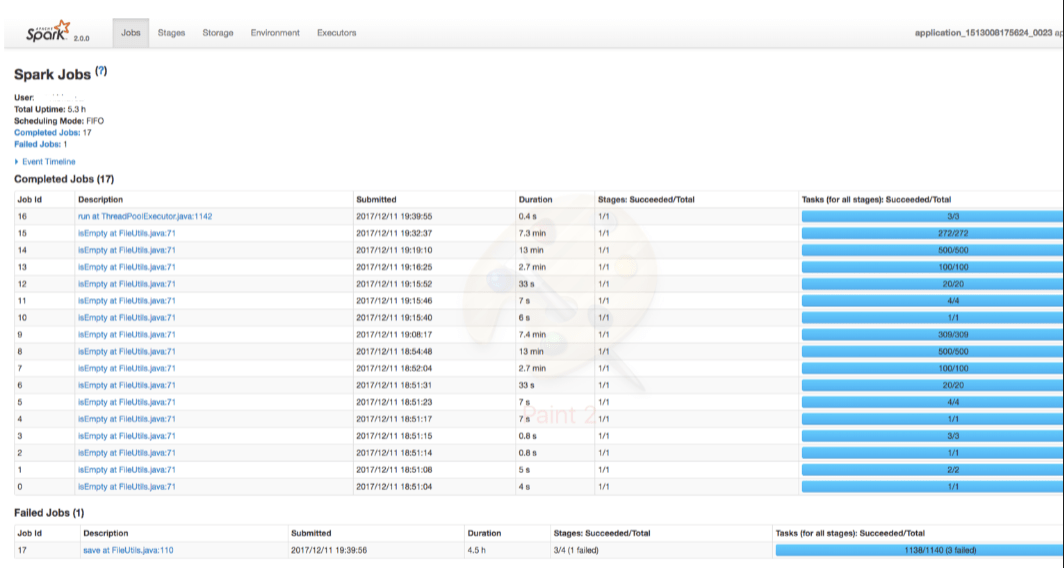Select the 0.4 s duration cell
This screenshot has height=568, width=1064.
point(529,216)
